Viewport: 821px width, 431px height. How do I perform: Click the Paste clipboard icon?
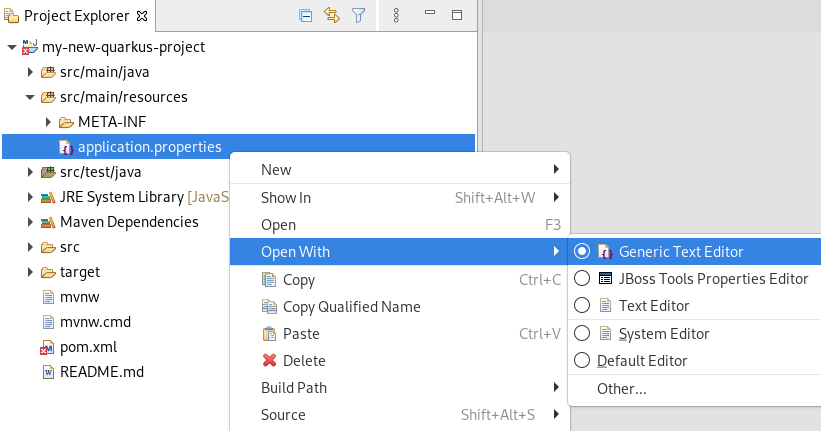coord(269,334)
